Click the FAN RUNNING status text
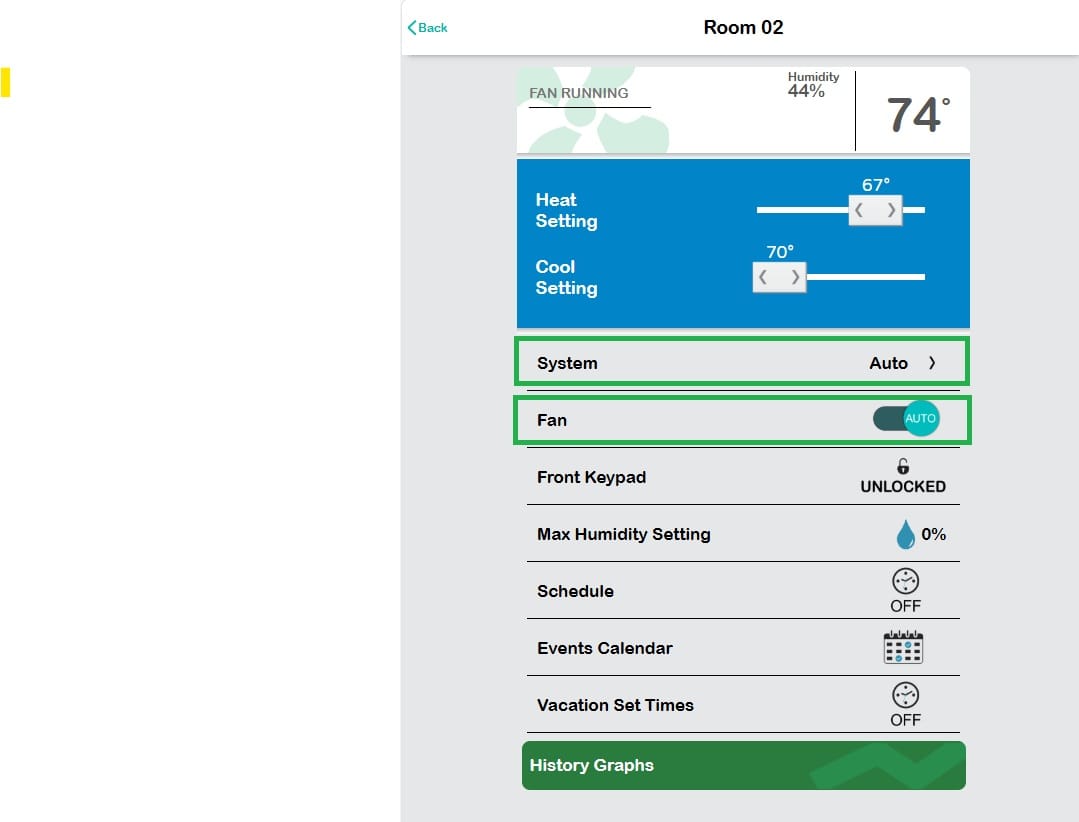This screenshot has width=1079, height=822. (x=579, y=93)
